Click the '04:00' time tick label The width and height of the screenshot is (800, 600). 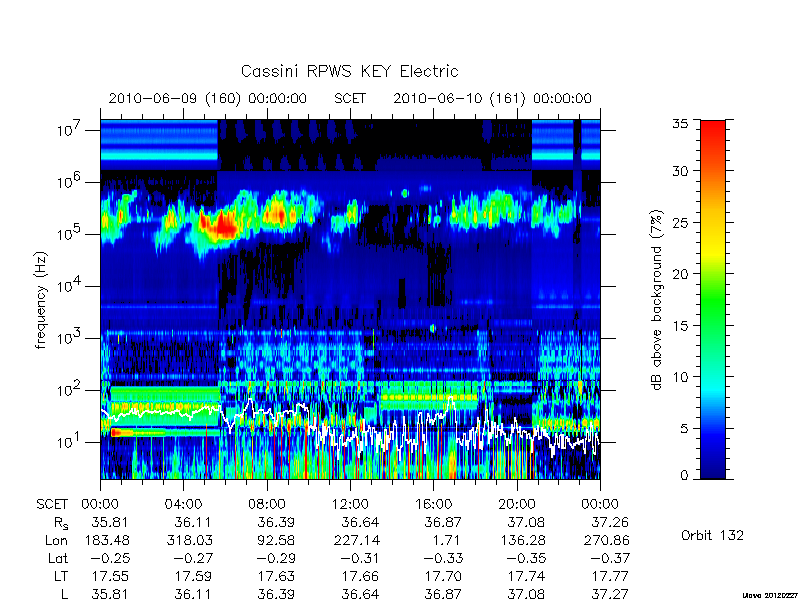click(183, 504)
